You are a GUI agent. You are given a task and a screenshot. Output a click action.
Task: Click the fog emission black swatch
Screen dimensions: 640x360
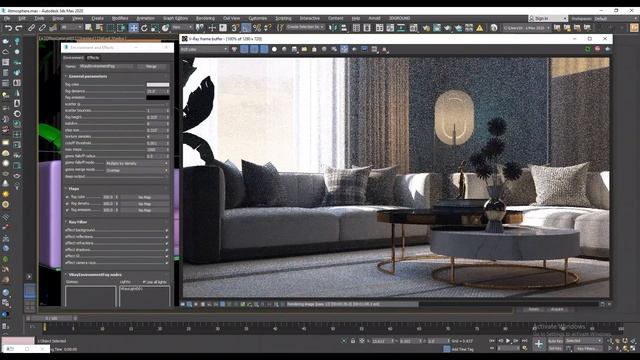pyautogui.click(x=158, y=98)
